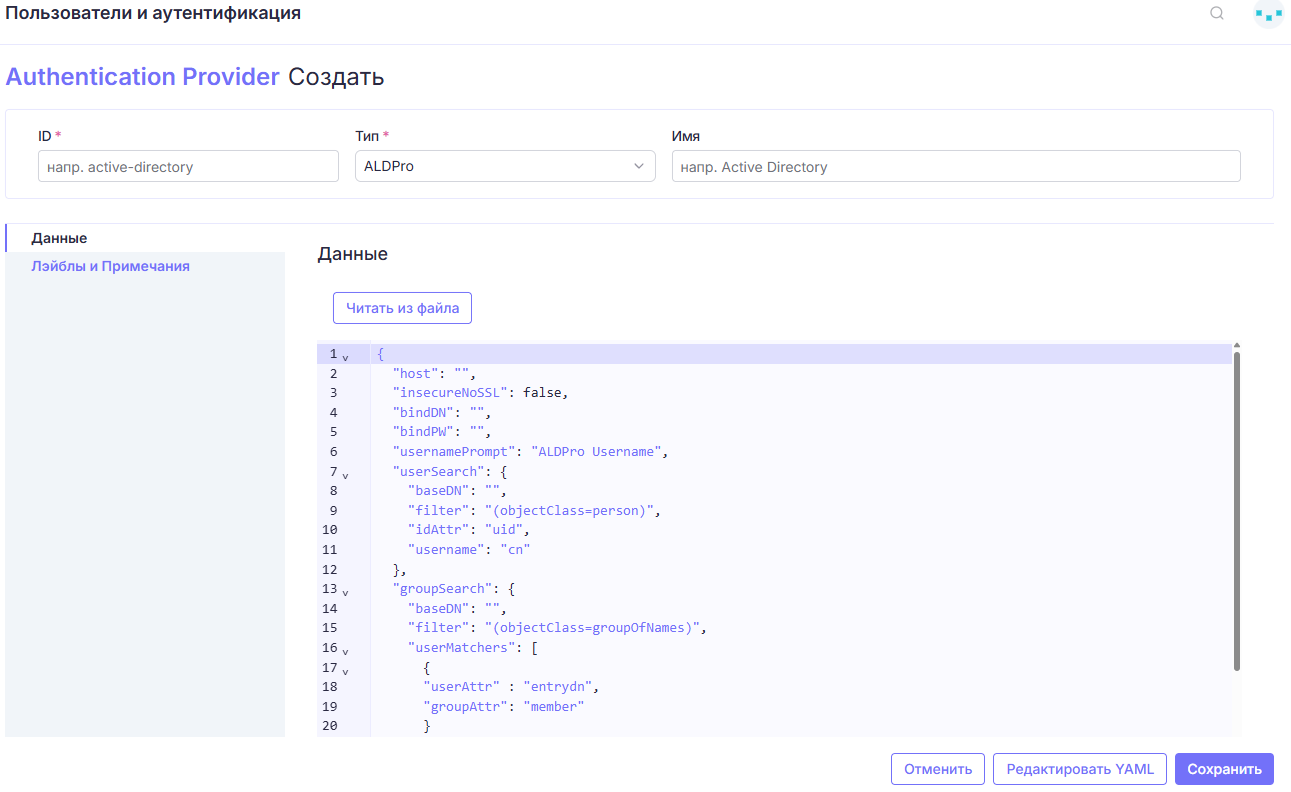
Task: Click the "(objectClass=groupOfNames)" filter value
Action: [x=592, y=629]
